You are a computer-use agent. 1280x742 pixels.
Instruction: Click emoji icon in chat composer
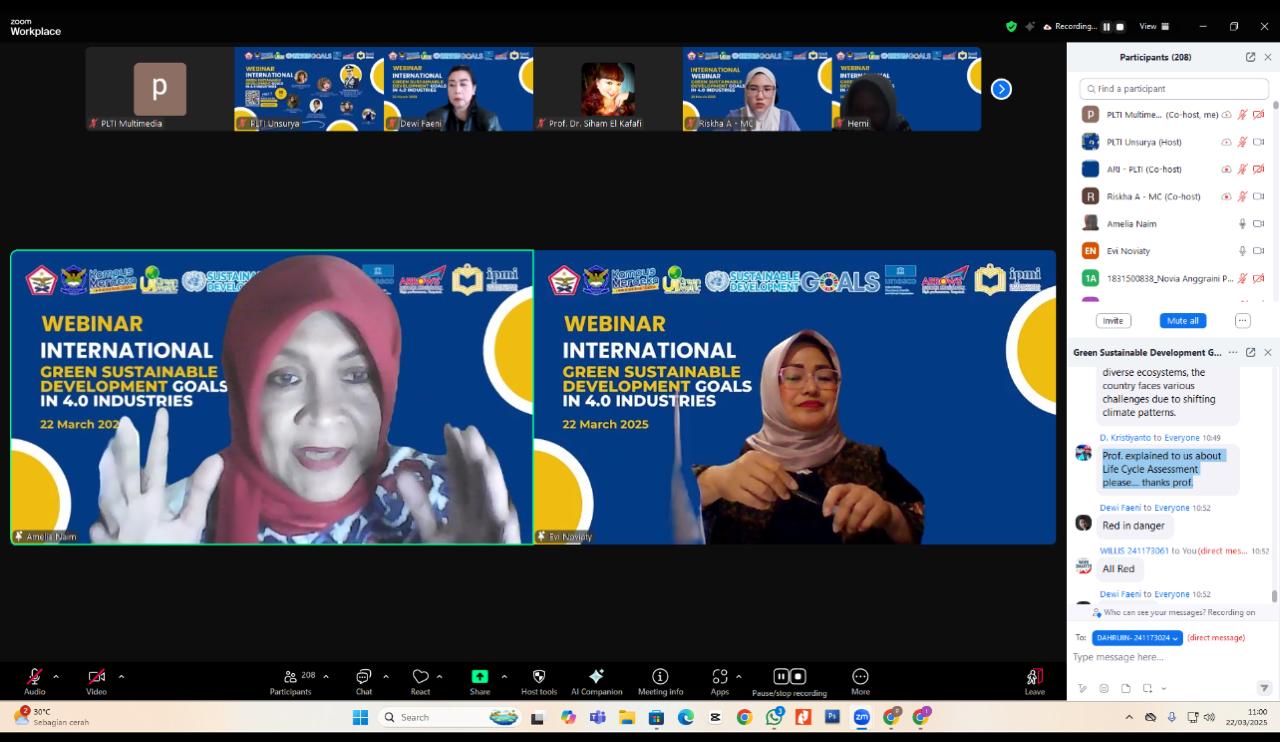point(1104,688)
